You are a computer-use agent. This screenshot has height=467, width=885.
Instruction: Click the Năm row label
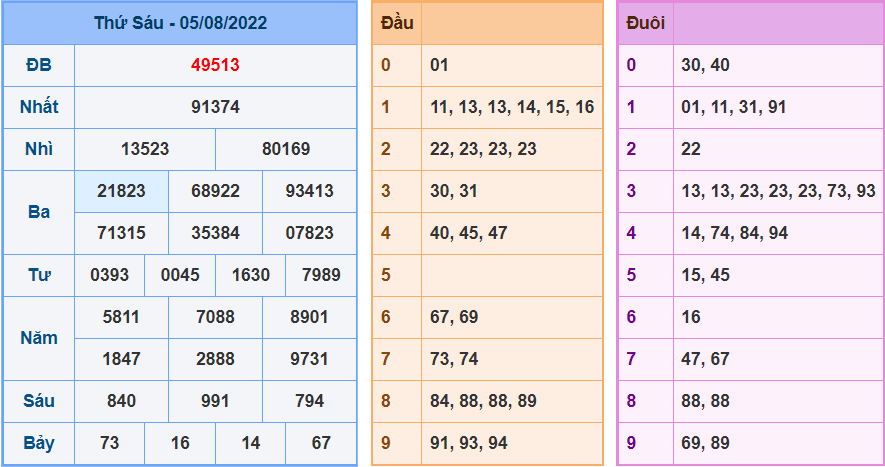[39, 338]
